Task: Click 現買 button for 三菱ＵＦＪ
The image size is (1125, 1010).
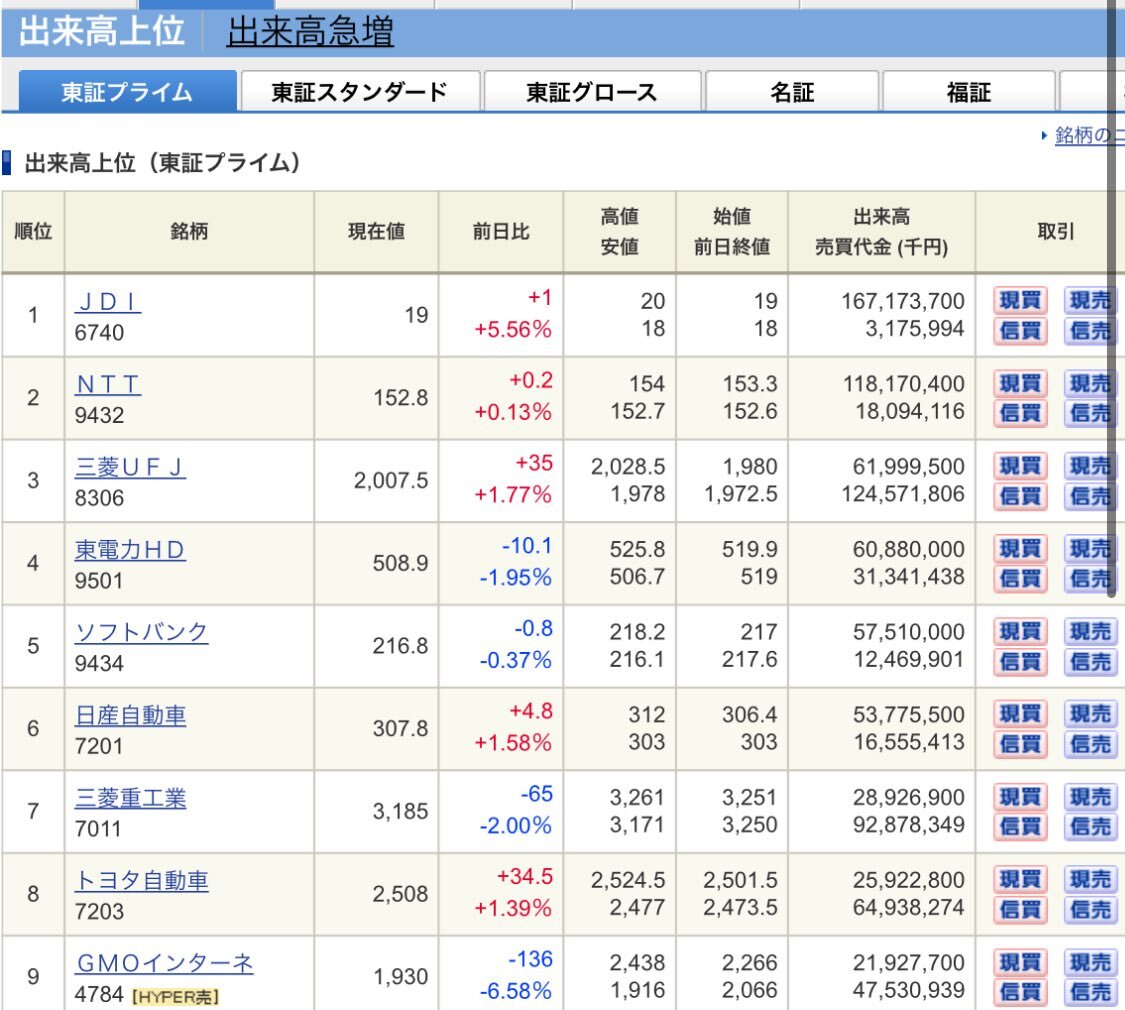Action: pyautogui.click(x=1020, y=466)
